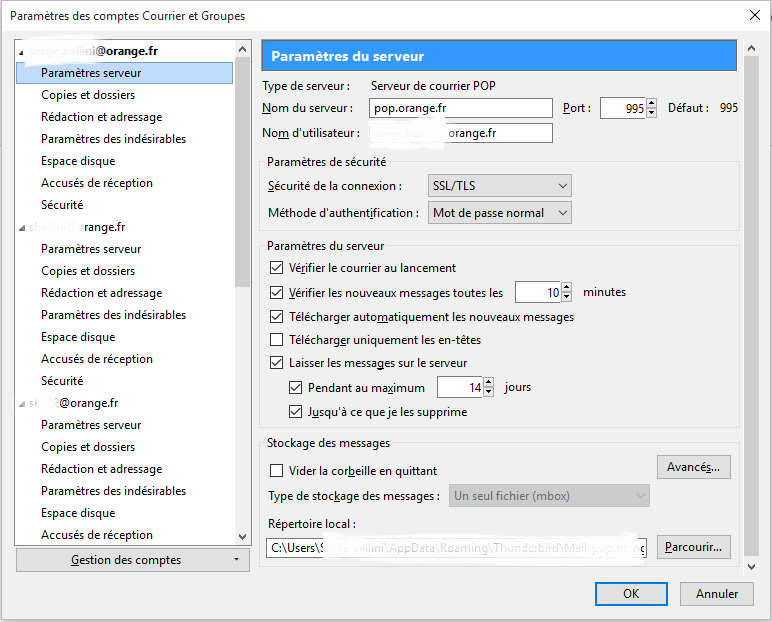The image size is (772, 622).
Task: Toggle Vérifier le courrier au lancement
Action: [277, 268]
